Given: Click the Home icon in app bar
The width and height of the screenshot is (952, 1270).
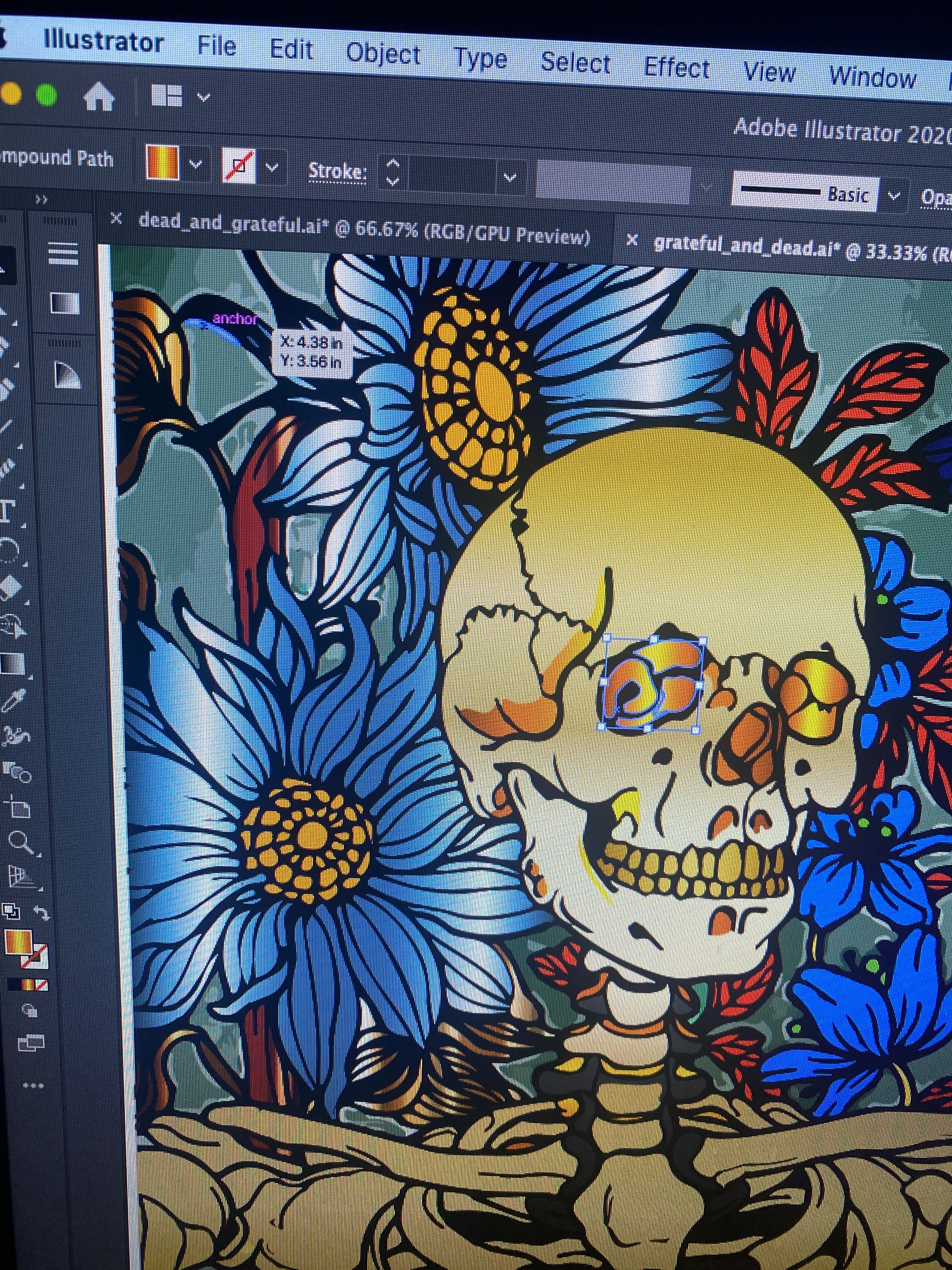Looking at the screenshot, I should coord(99,97).
